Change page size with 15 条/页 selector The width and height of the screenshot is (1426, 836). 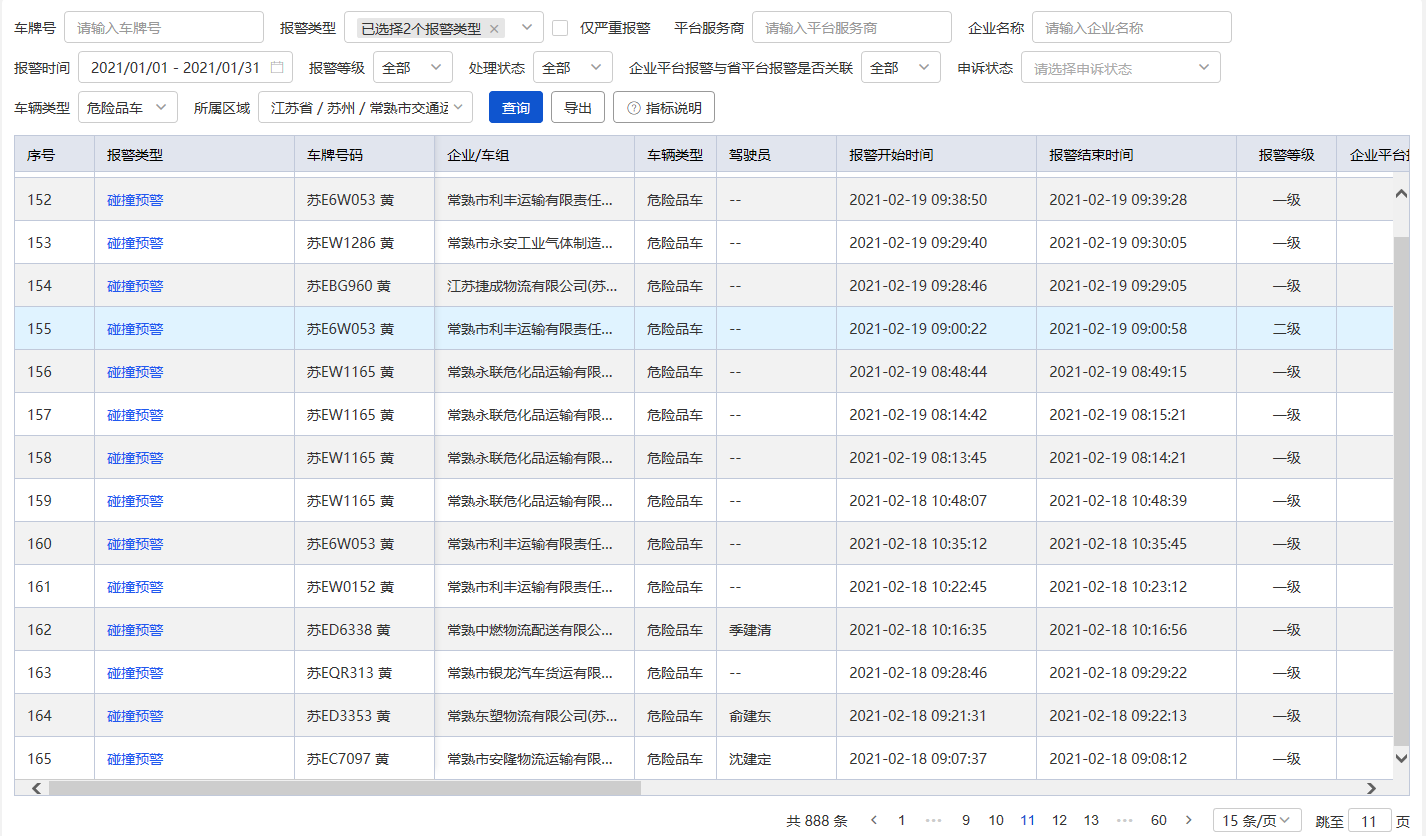(1257, 821)
